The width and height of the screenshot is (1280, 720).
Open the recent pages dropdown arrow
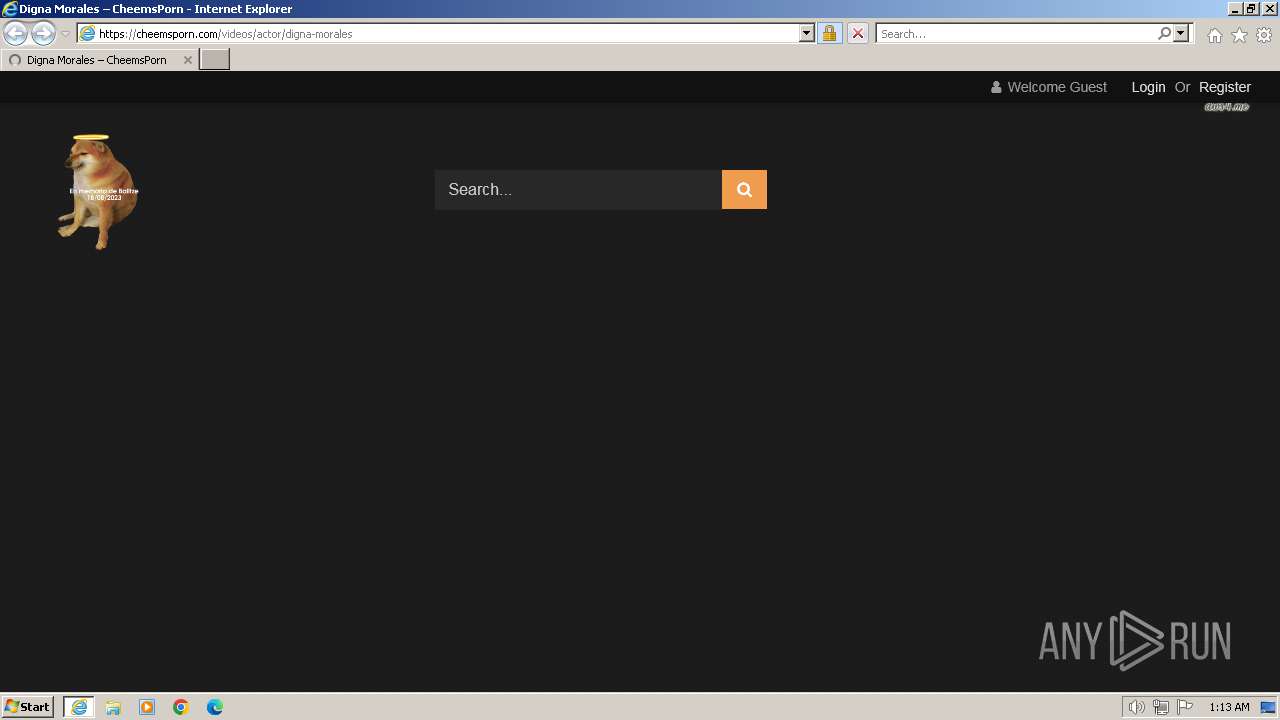click(x=66, y=34)
